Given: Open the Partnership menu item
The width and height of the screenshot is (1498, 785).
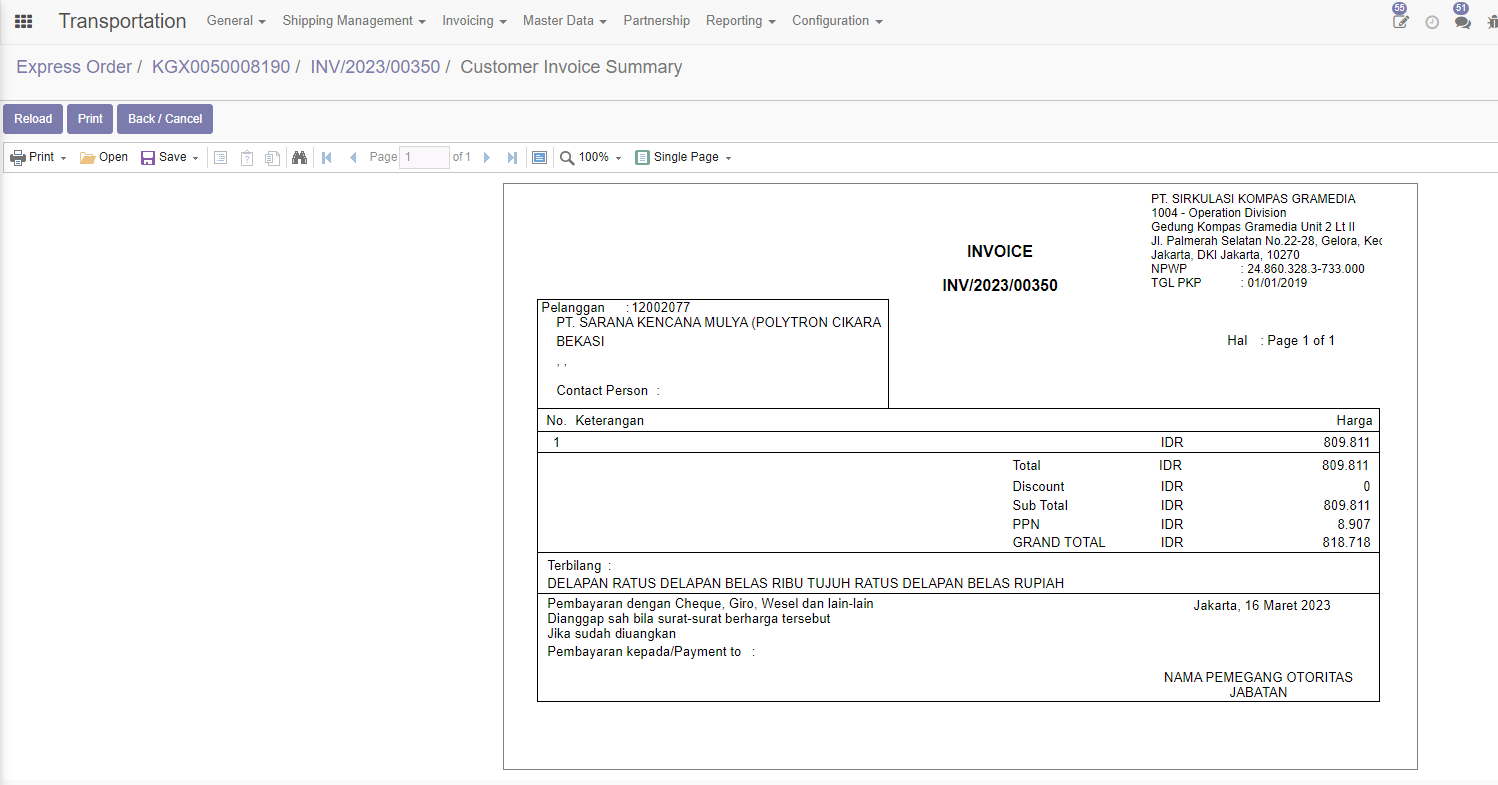Looking at the screenshot, I should point(656,21).
